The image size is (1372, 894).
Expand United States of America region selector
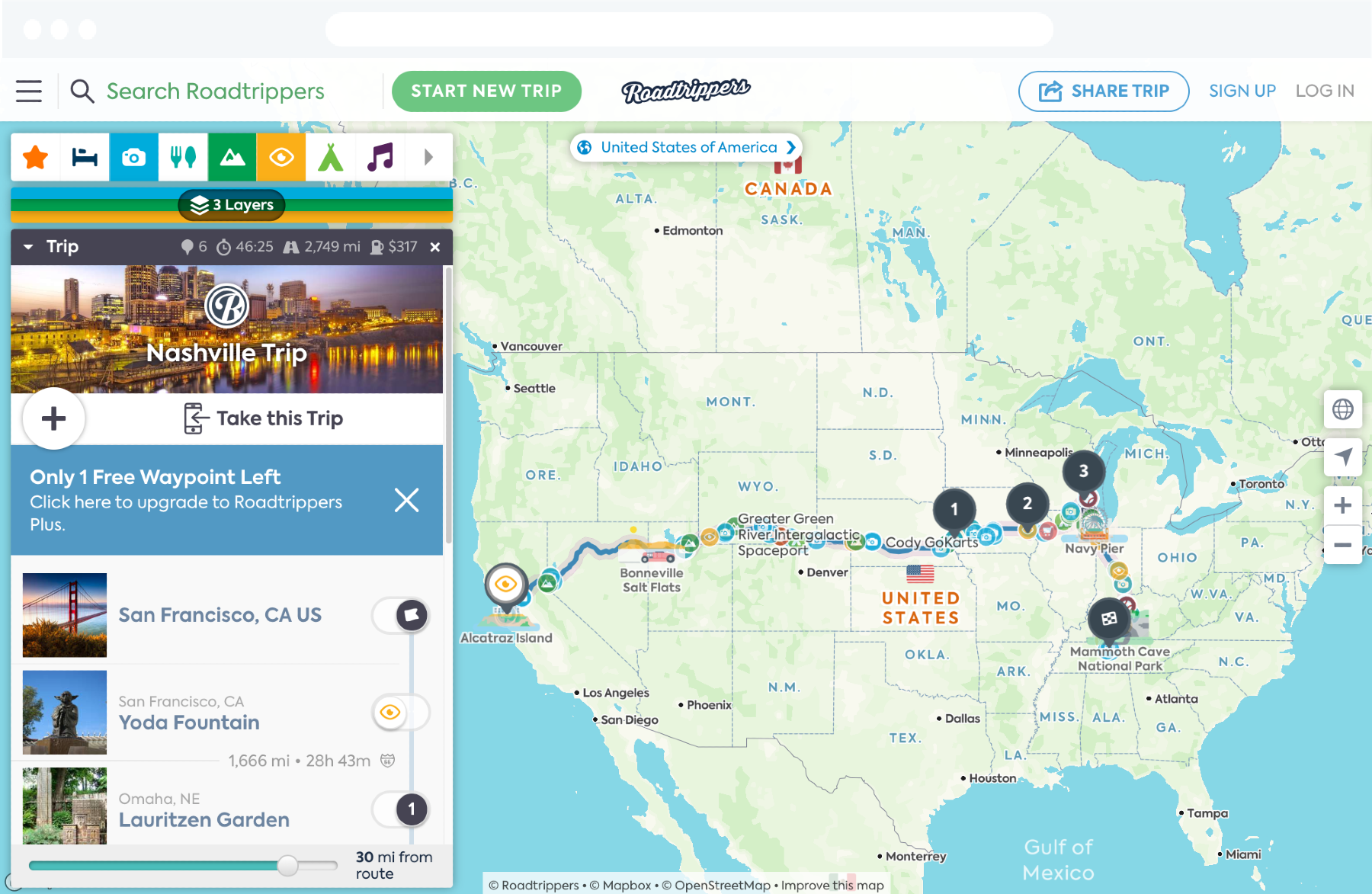click(686, 147)
